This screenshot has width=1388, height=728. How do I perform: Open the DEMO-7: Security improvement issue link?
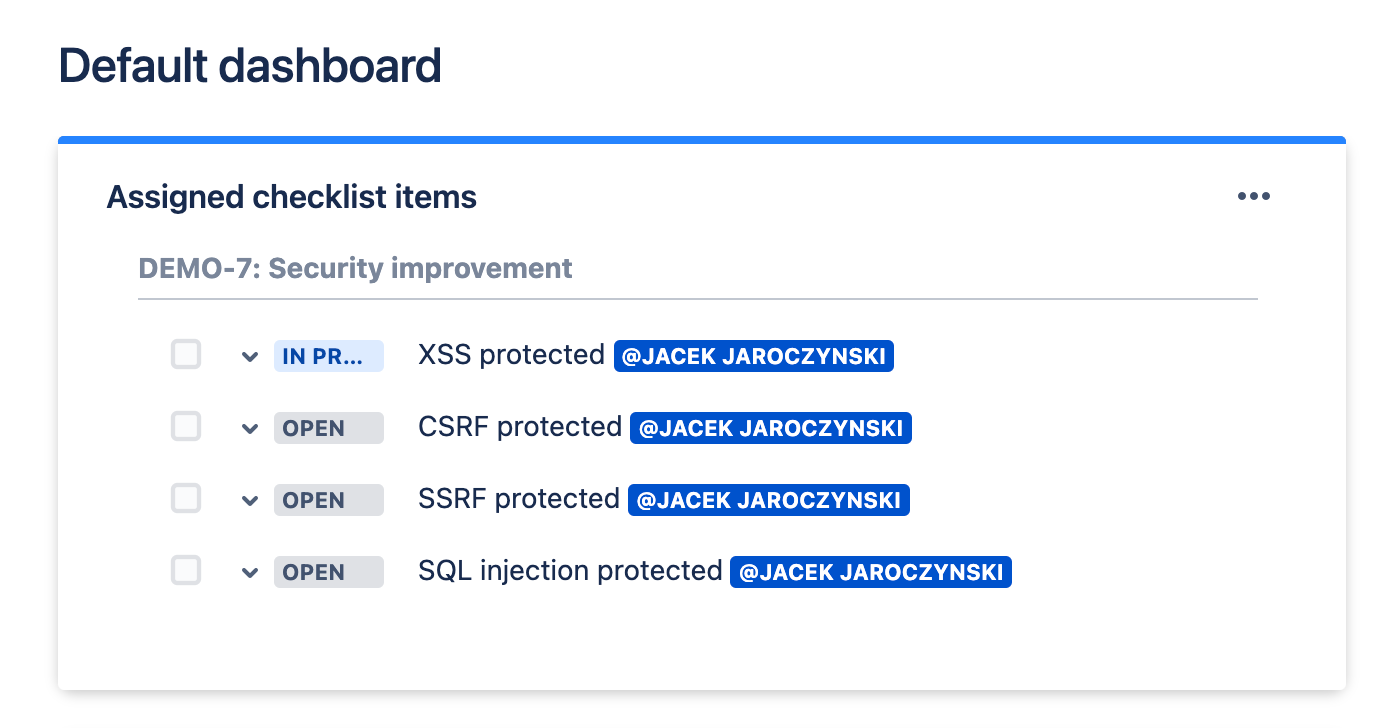point(355,268)
